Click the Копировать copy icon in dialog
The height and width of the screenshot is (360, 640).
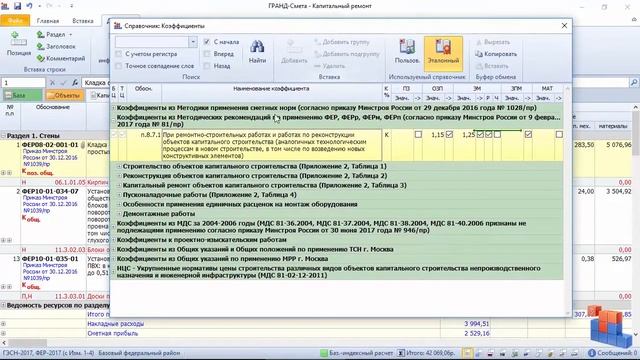click(496, 54)
